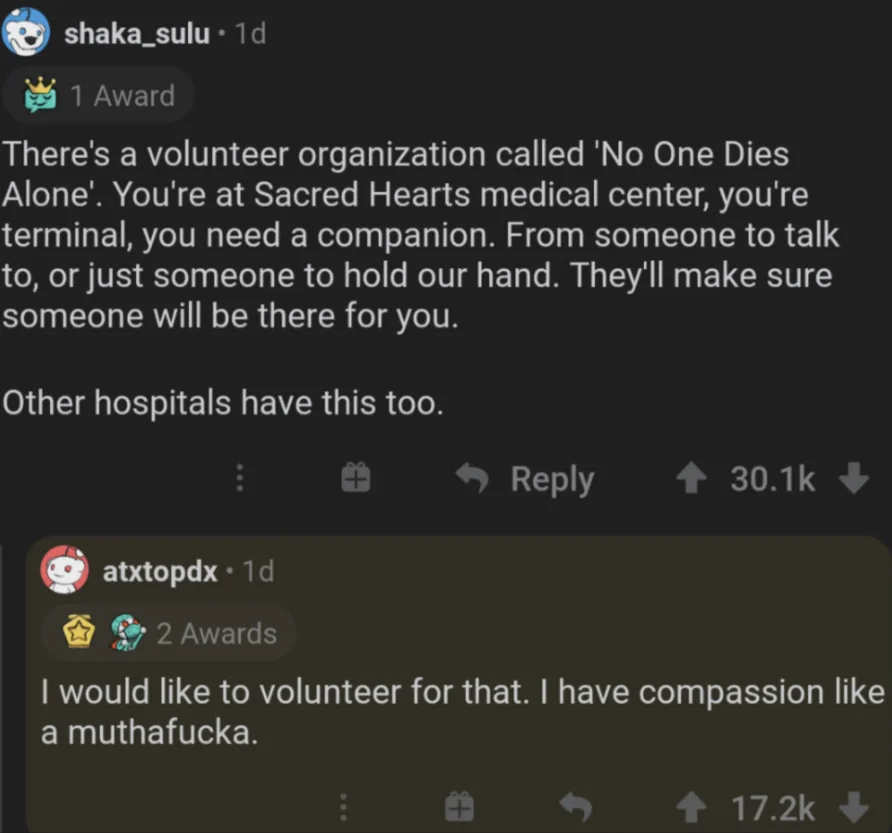
Task: Click the 'Other hospitals have this too' text
Action: [x=222, y=403]
